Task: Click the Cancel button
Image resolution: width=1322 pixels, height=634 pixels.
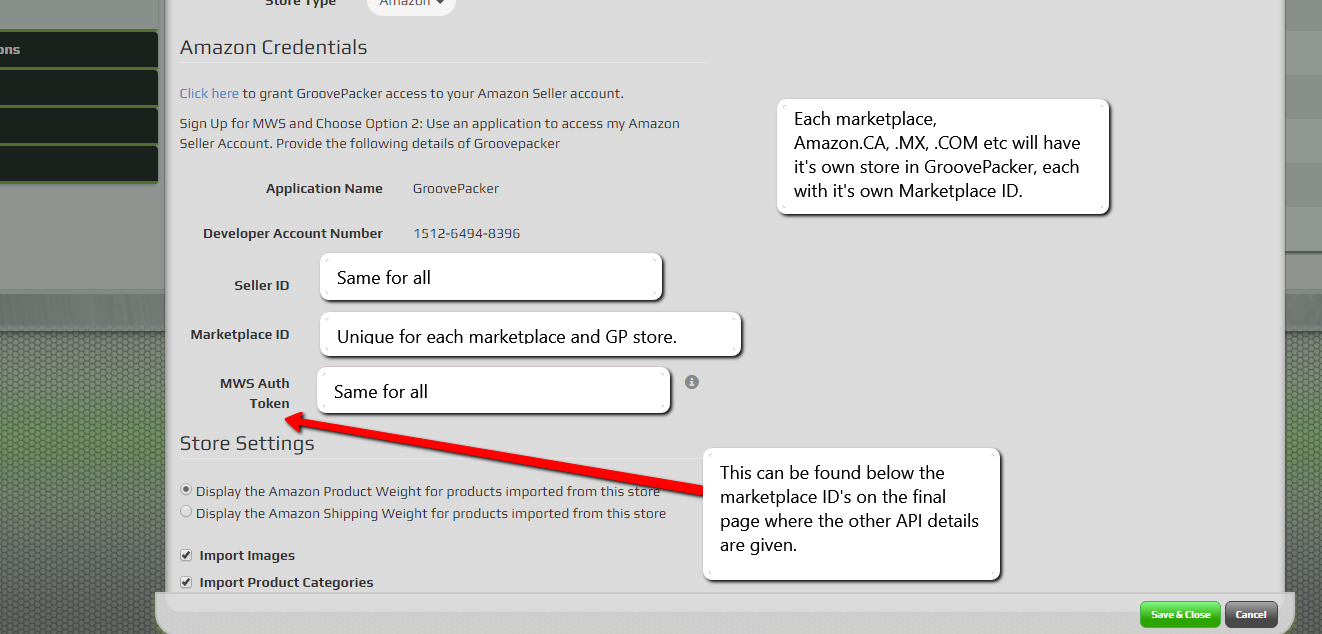Action: (1251, 614)
